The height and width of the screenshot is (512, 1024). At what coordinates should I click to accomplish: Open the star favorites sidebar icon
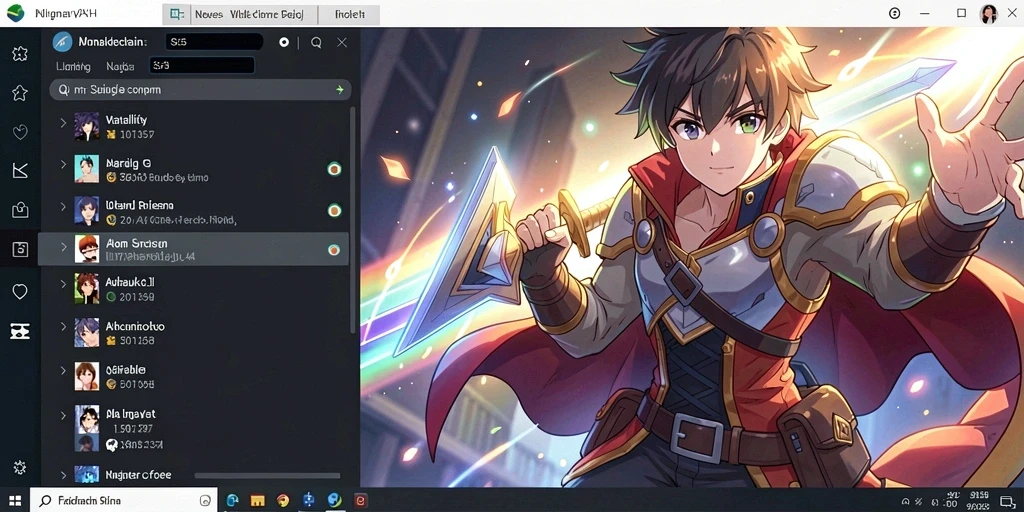tap(20, 93)
